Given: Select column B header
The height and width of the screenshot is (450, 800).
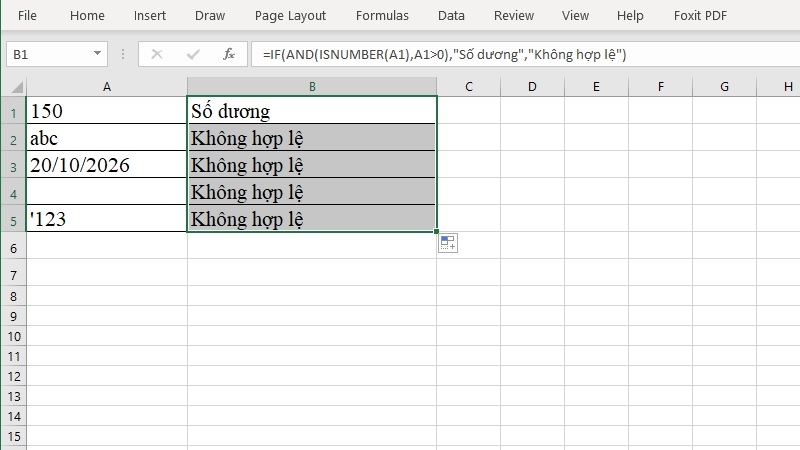Looking at the screenshot, I should [312, 87].
